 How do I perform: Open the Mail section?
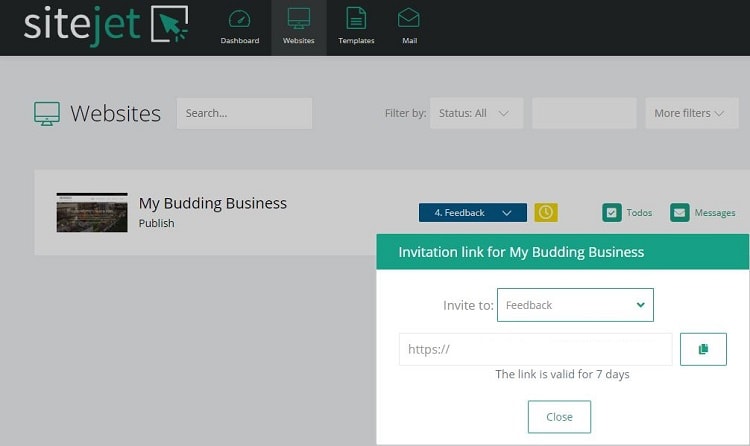point(409,28)
